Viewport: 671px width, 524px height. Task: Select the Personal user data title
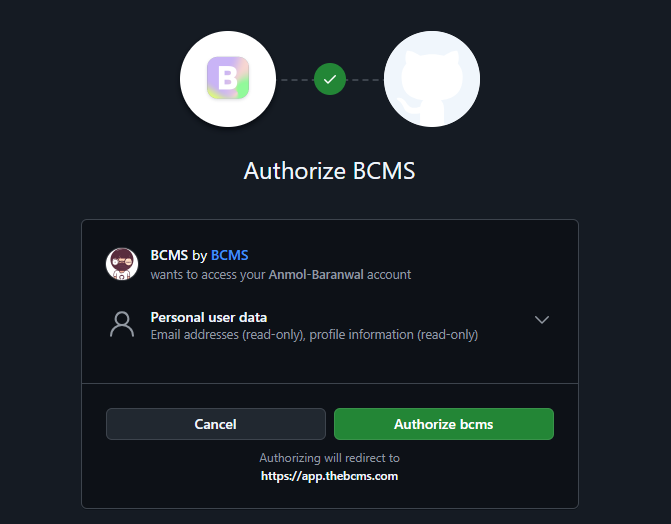(x=209, y=317)
